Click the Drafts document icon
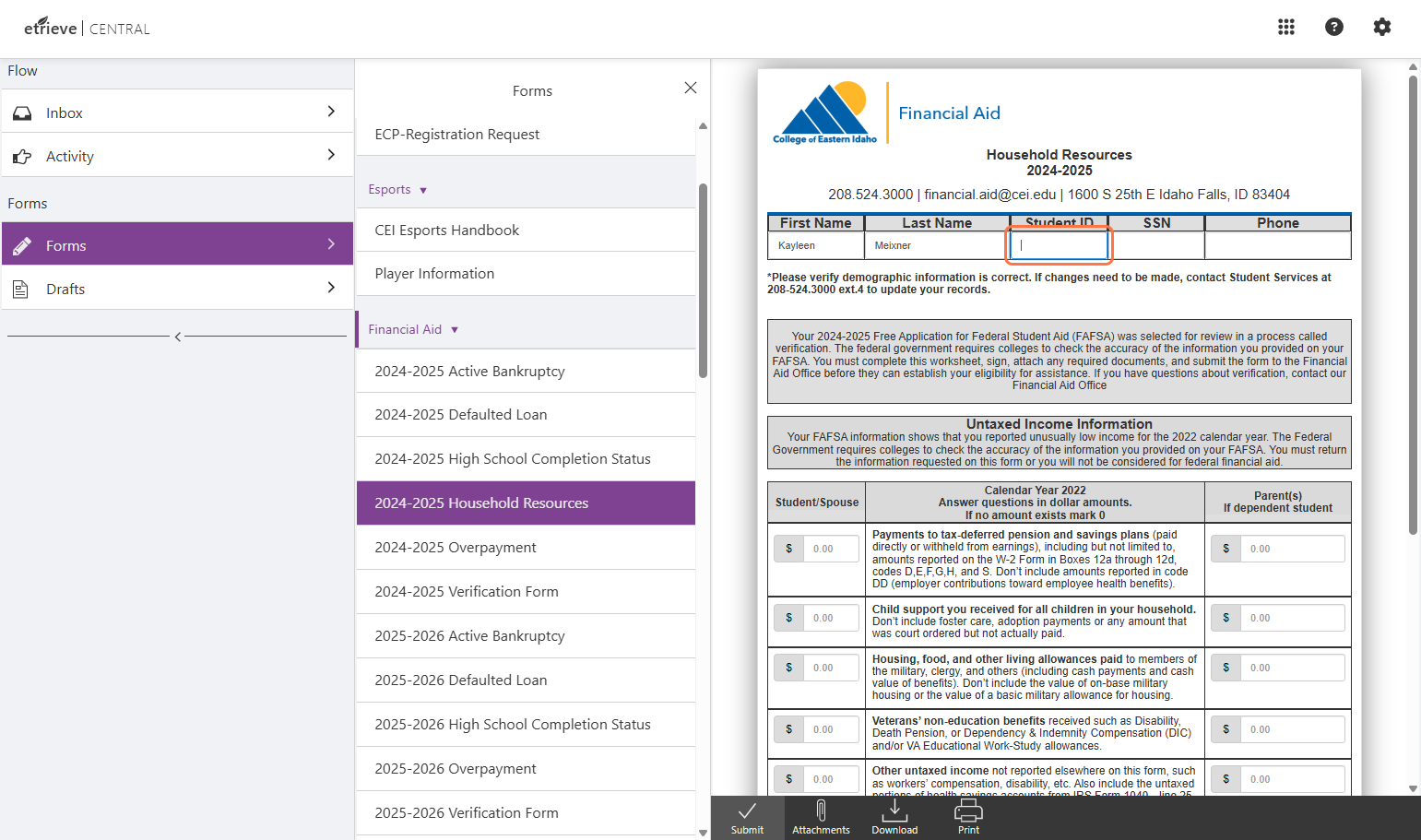This screenshot has width=1421, height=840. click(20, 290)
